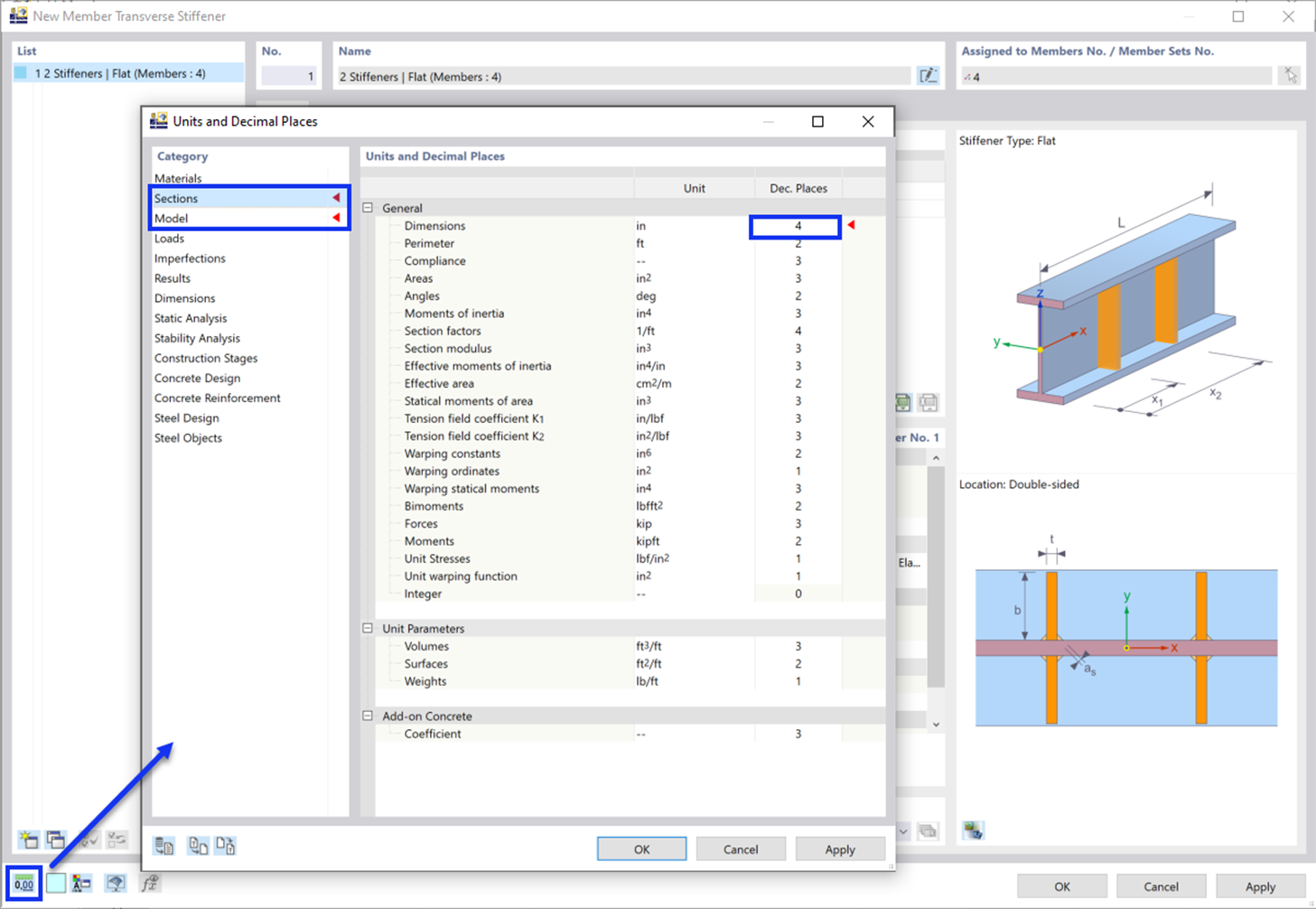Click the scroll up arrow of background table scrollbar

936,458
